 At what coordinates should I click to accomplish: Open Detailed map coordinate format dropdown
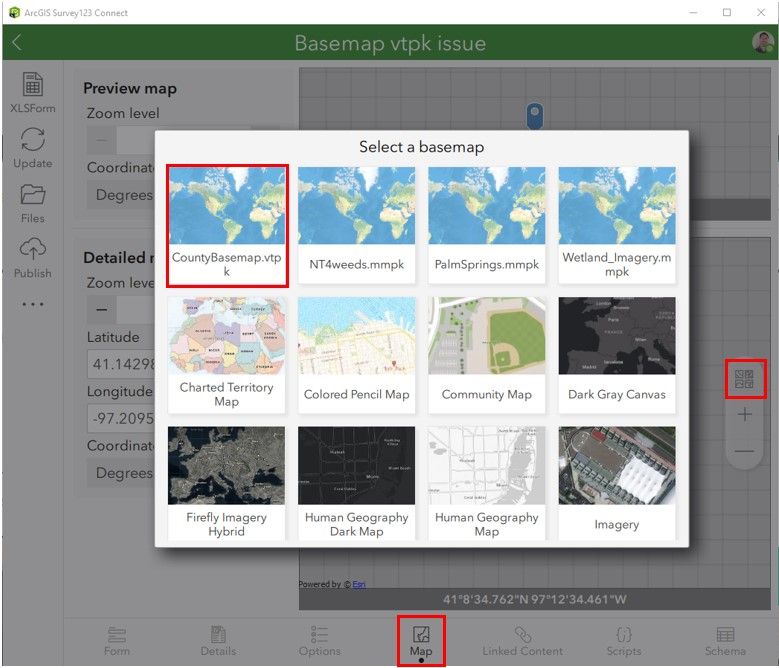point(121,473)
